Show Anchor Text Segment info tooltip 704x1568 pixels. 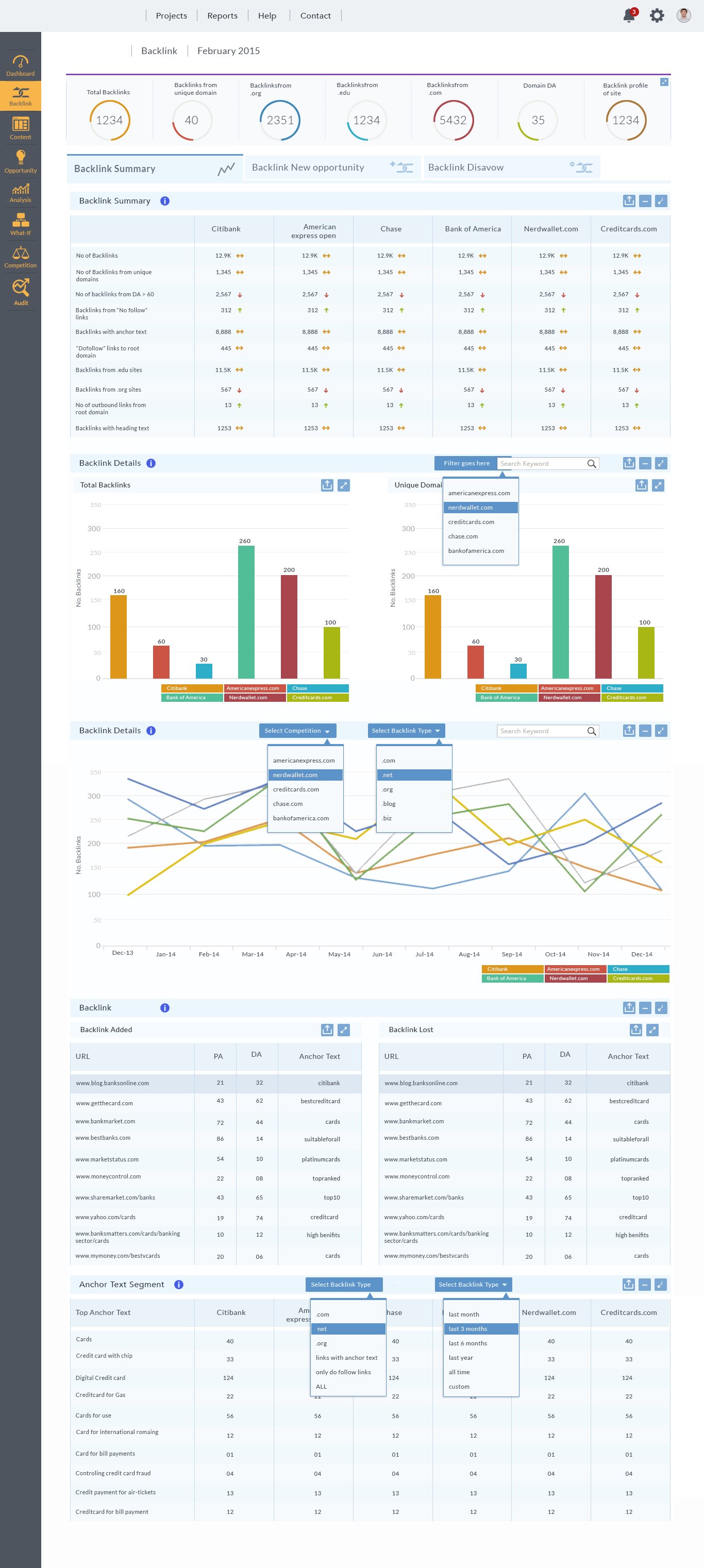click(178, 1285)
